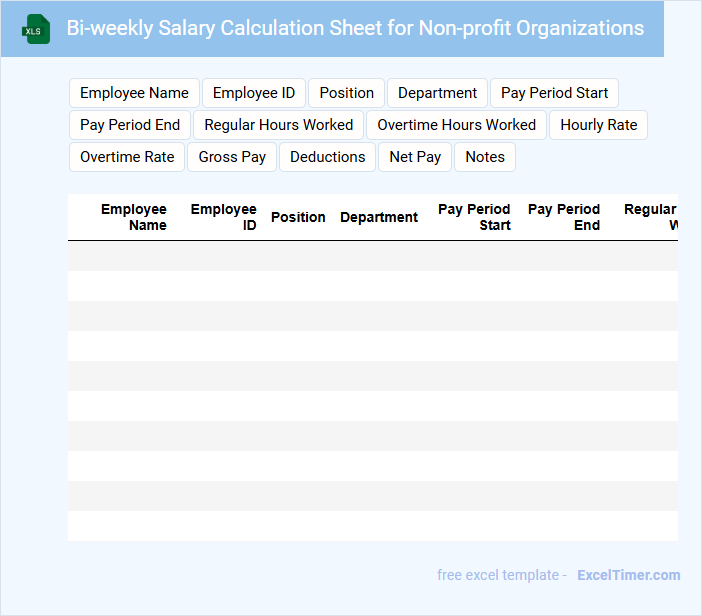This screenshot has height=616, width=702.
Task: Click the Employee ID tag
Action: point(254,93)
